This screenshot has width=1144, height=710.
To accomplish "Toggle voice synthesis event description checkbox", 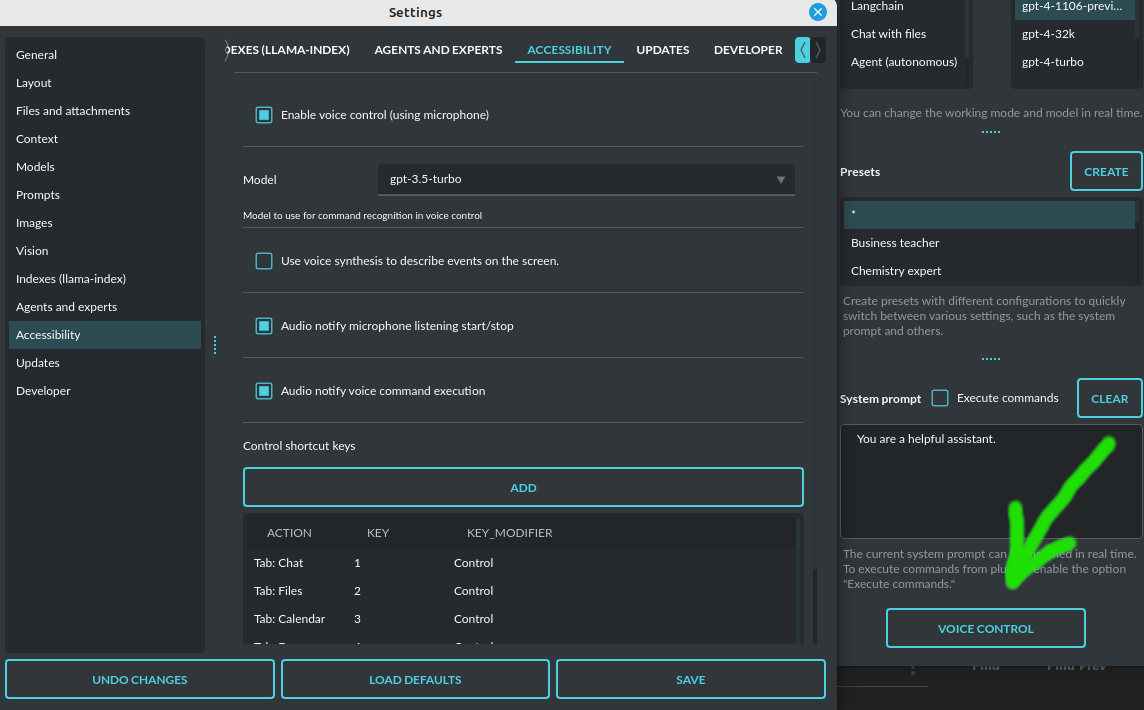I will [264, 261].
